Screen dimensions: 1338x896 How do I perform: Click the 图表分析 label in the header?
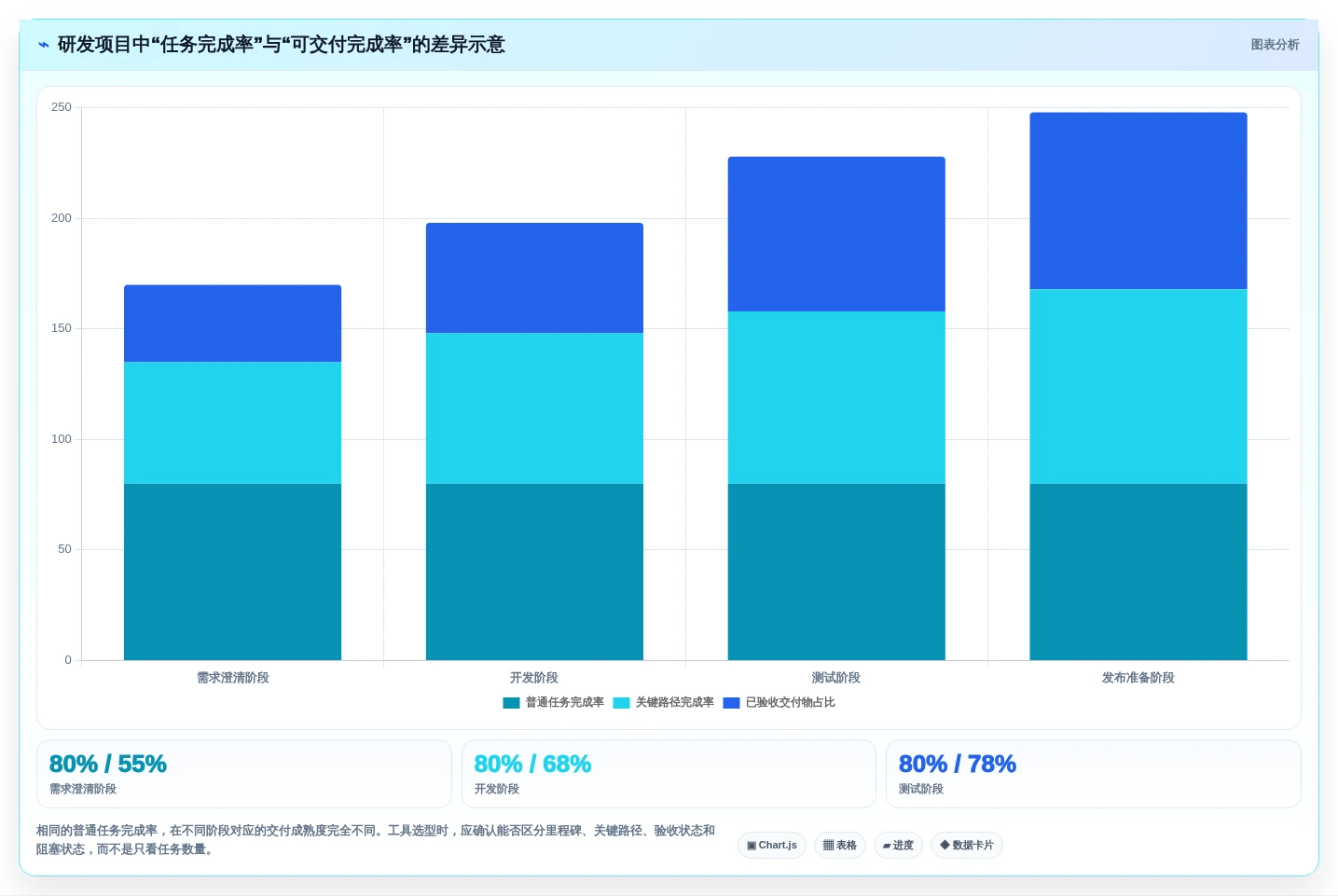pyautogui.click(x=1275, y=45)
